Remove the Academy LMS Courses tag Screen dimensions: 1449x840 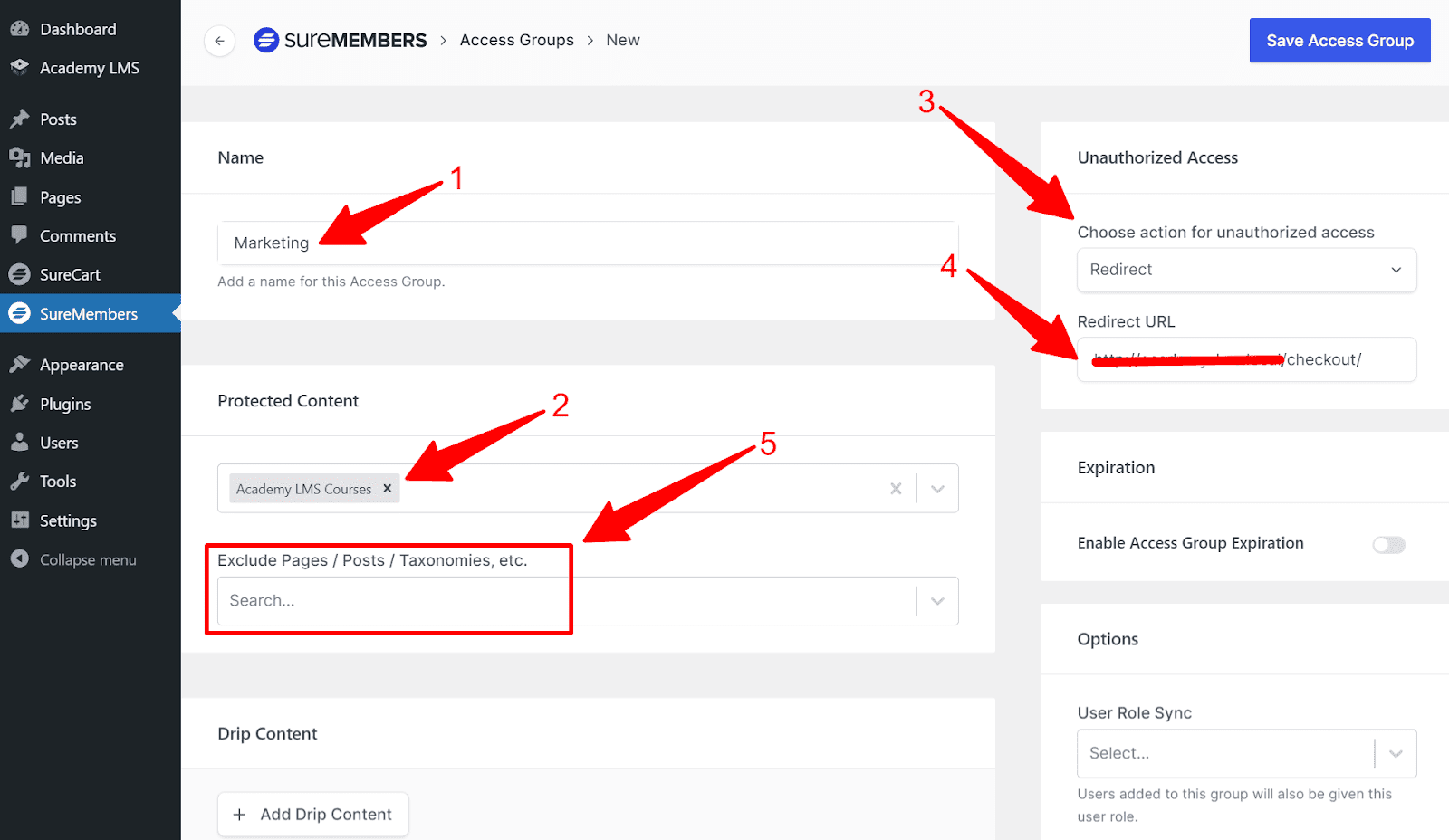click(x=388, y=488)
